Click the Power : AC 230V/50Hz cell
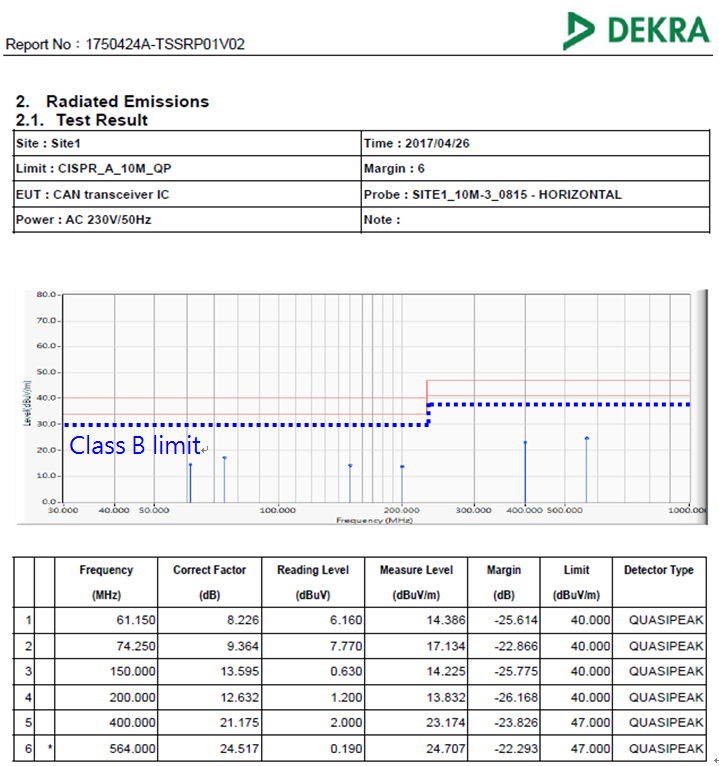This screenshot has width=719, height=766. click(x=187, y=220)
